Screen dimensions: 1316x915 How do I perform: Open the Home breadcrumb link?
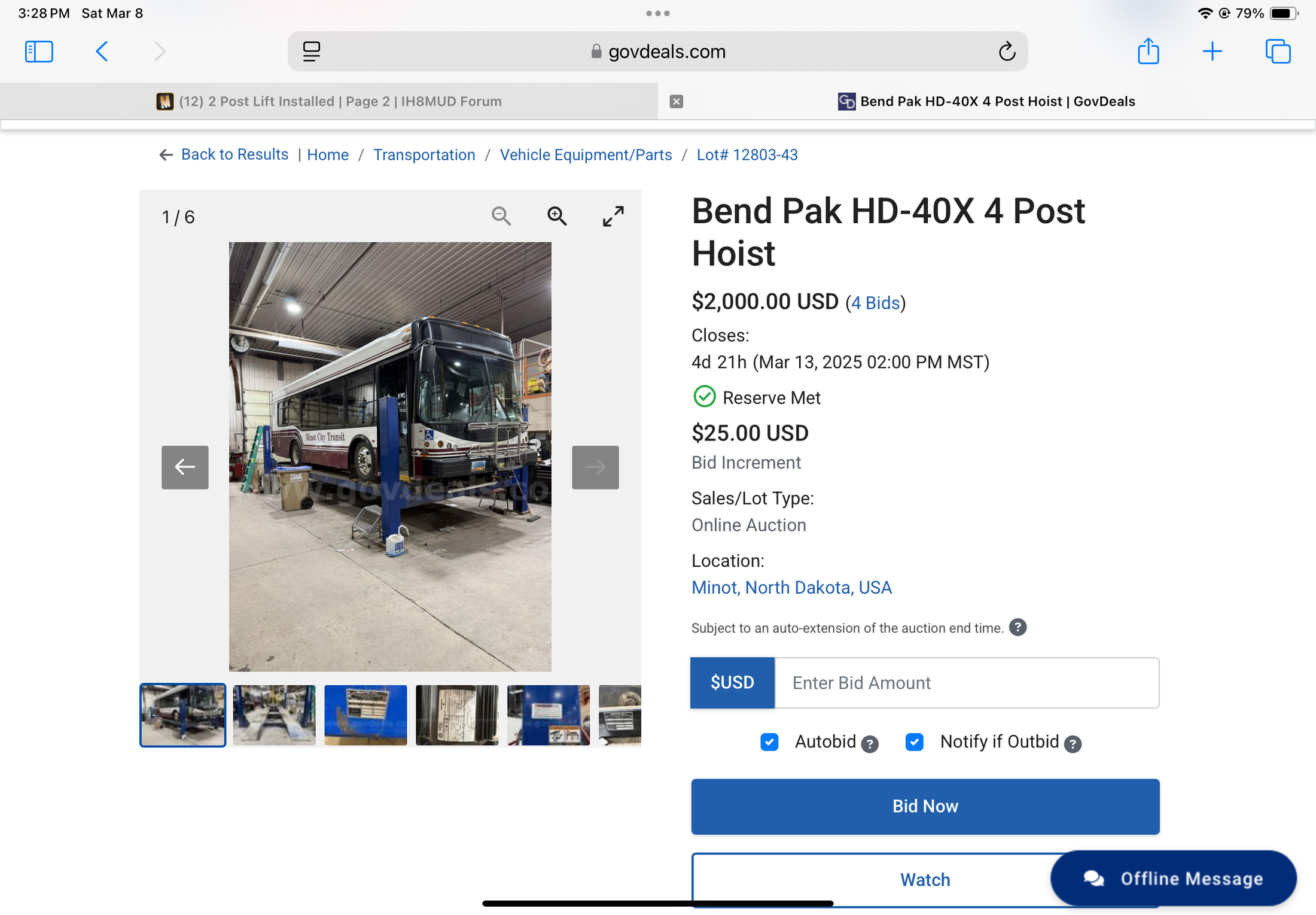(x=328, y=155)
